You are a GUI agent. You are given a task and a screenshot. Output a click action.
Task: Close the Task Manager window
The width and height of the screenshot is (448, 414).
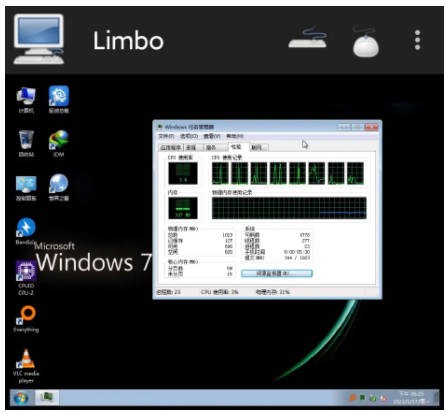[371, 127]
